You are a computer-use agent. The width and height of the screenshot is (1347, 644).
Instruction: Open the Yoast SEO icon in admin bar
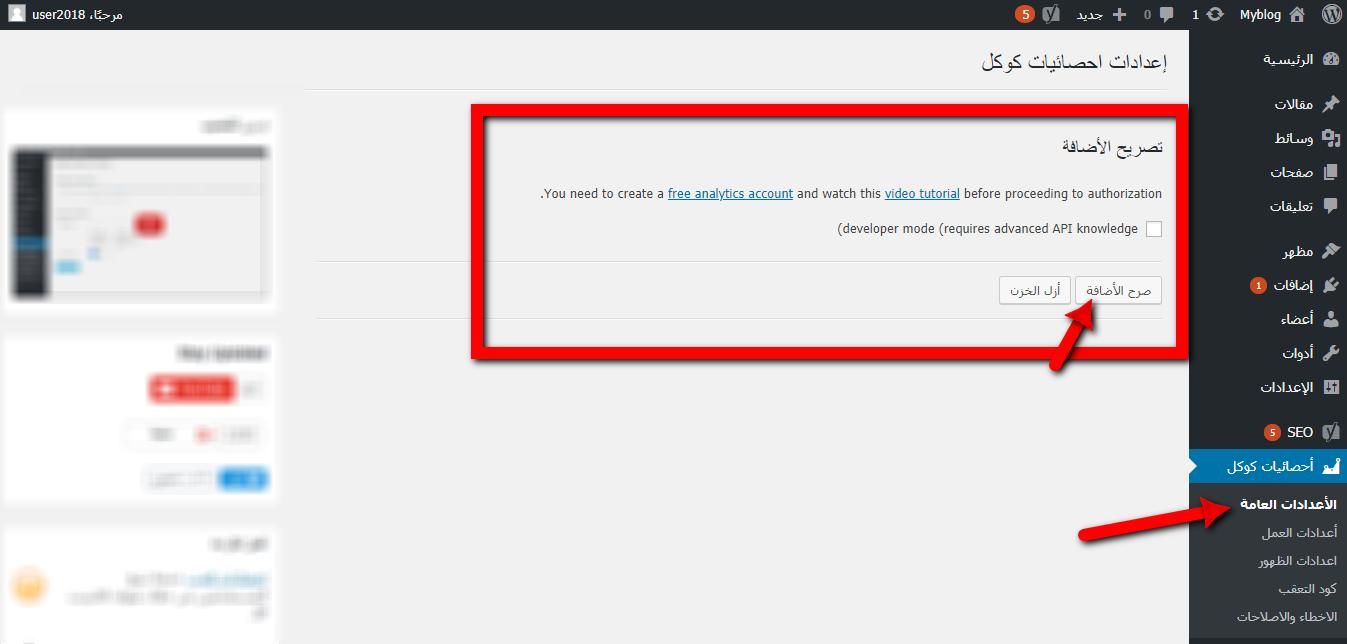tap(1051, 14)
